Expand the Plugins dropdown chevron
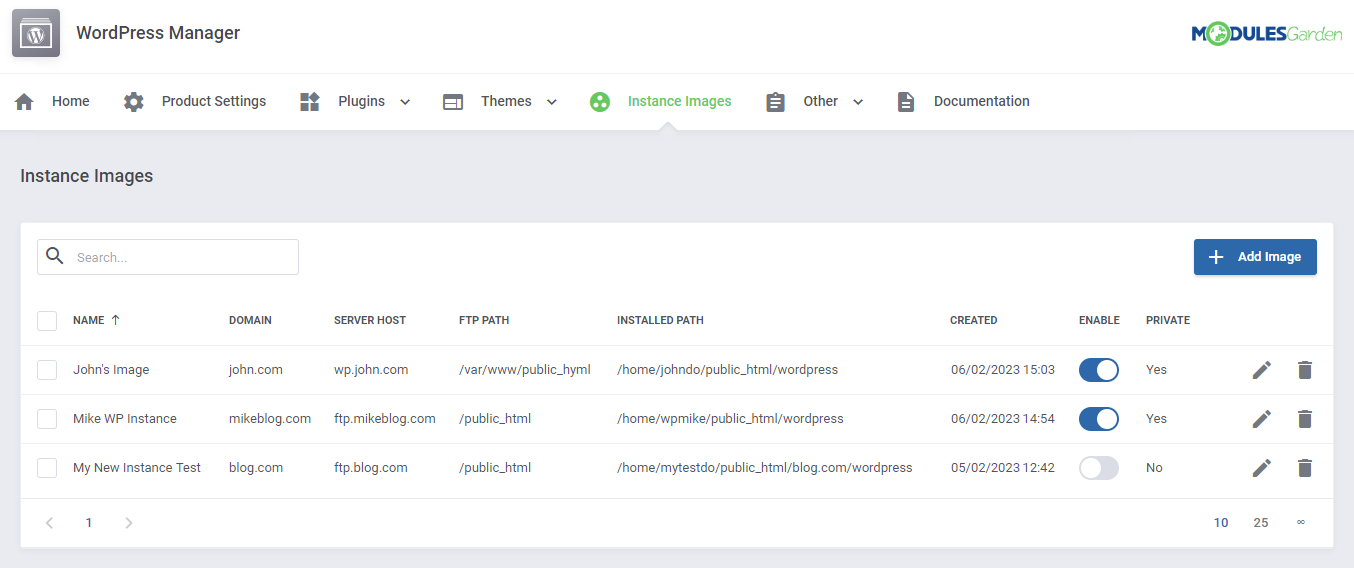The image size is (1354, 568). (405, 102)
